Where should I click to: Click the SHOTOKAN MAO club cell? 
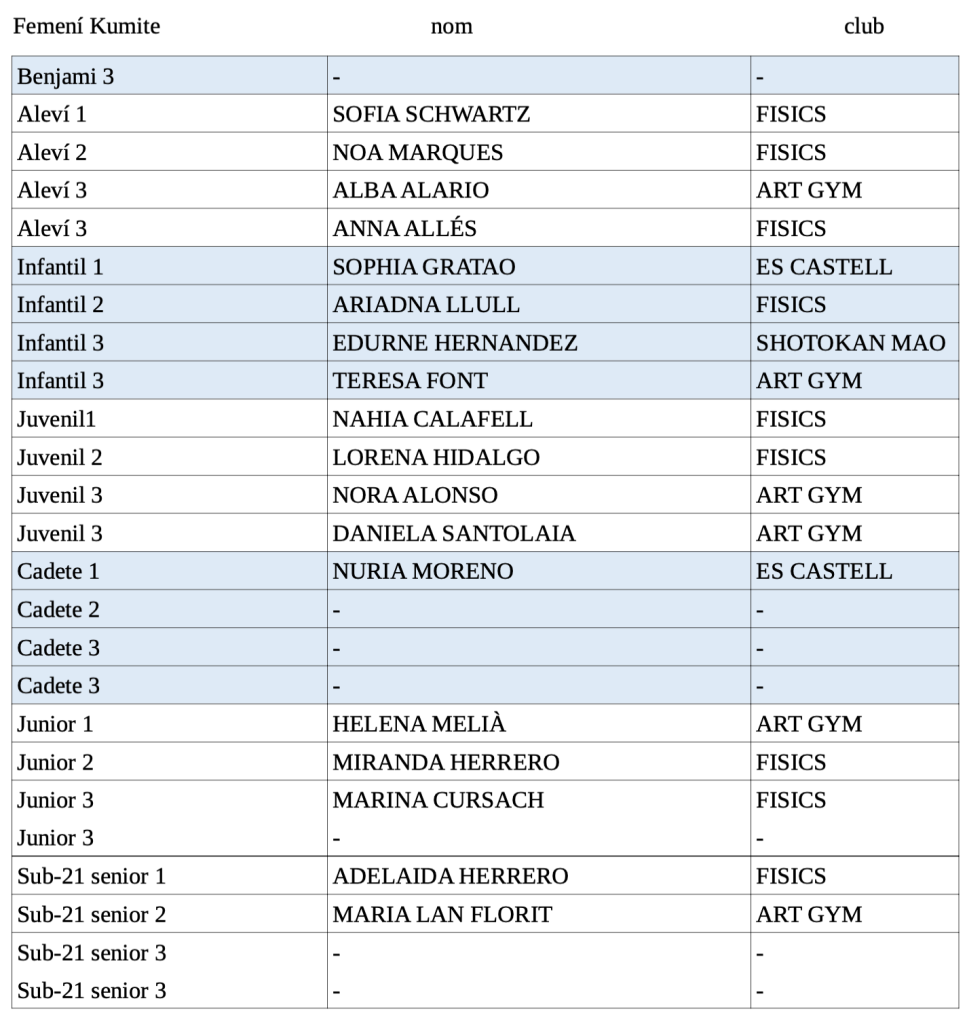coord(850,343)
